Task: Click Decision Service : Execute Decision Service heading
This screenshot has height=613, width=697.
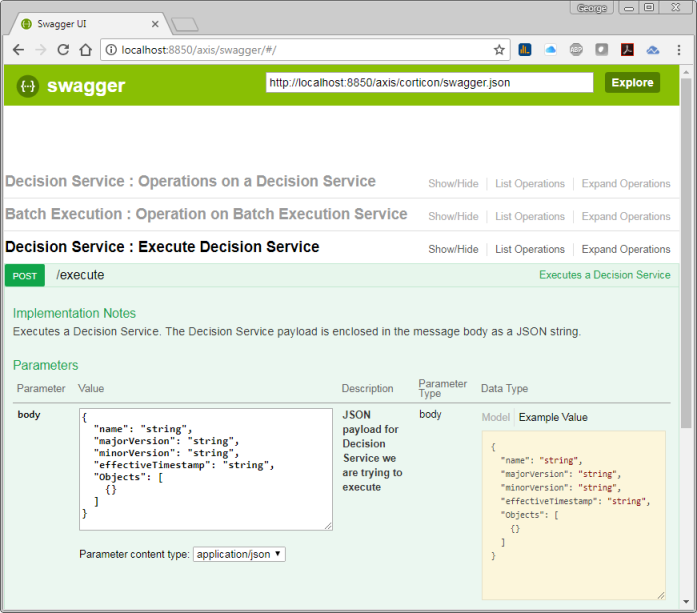Action: click(162, 247)
